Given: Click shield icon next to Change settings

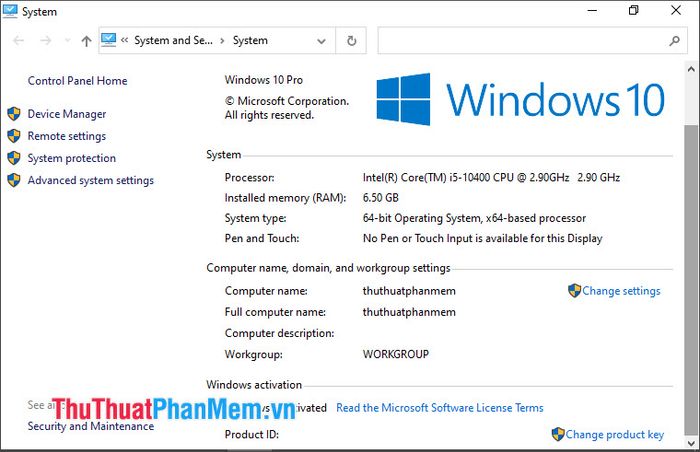Looking at the screenshot, I should (x=574, y=291).
